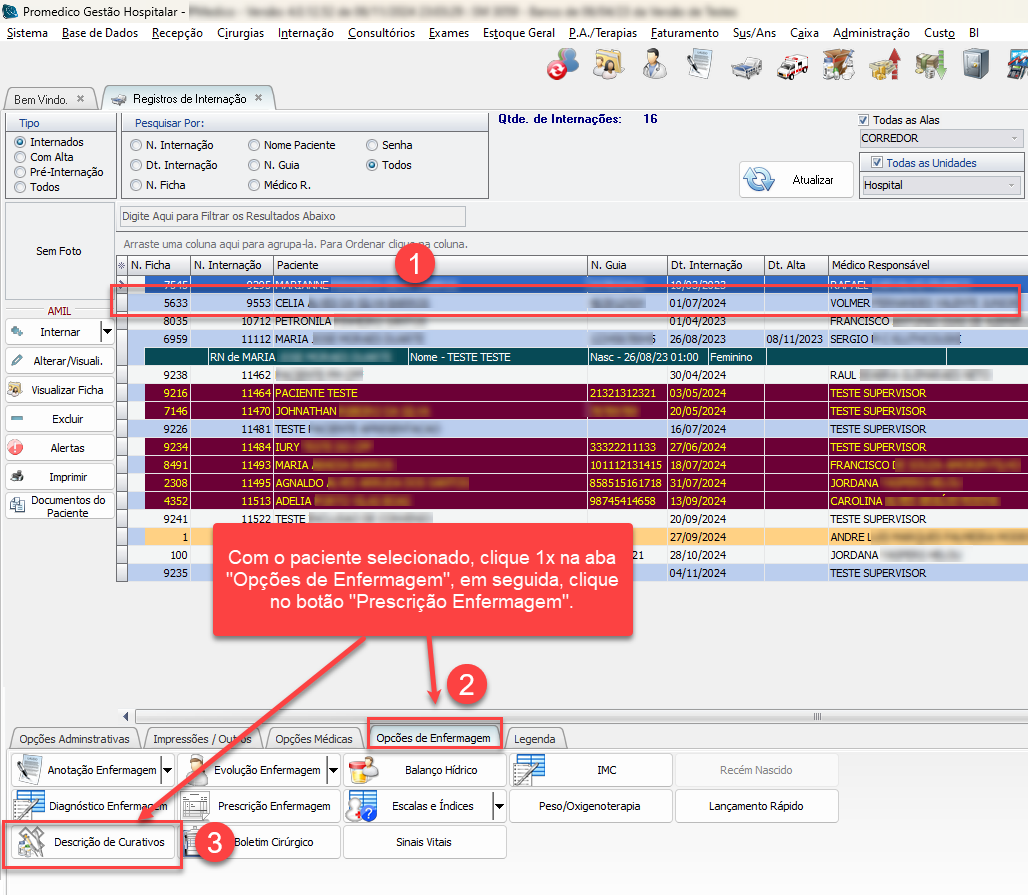Screen dimensions: 1028x895
Task: Toggle the 'Todas as Alas' checkbox
Action: click(x=865, y=120)
